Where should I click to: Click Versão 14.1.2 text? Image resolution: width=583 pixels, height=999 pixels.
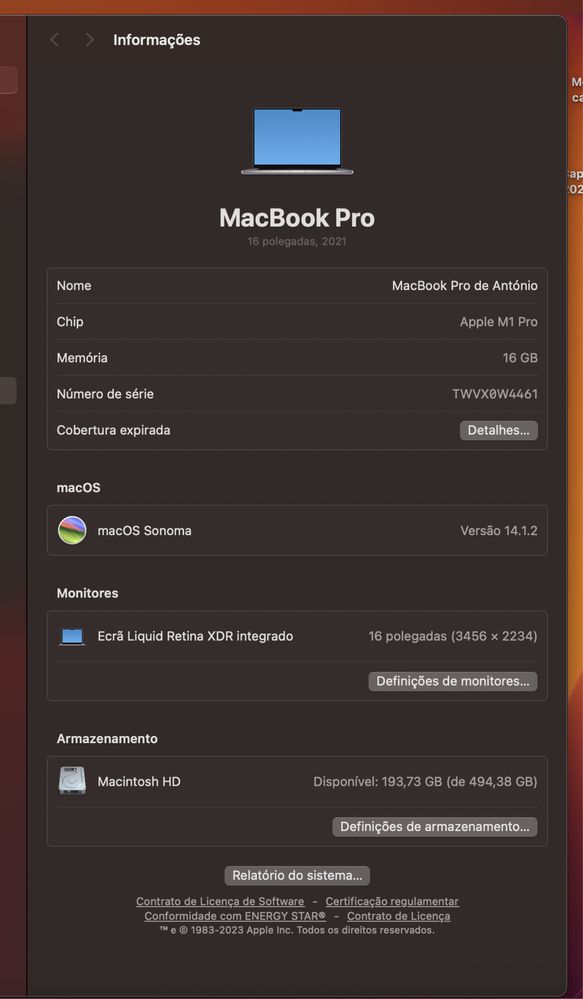(x=499, y=530)
